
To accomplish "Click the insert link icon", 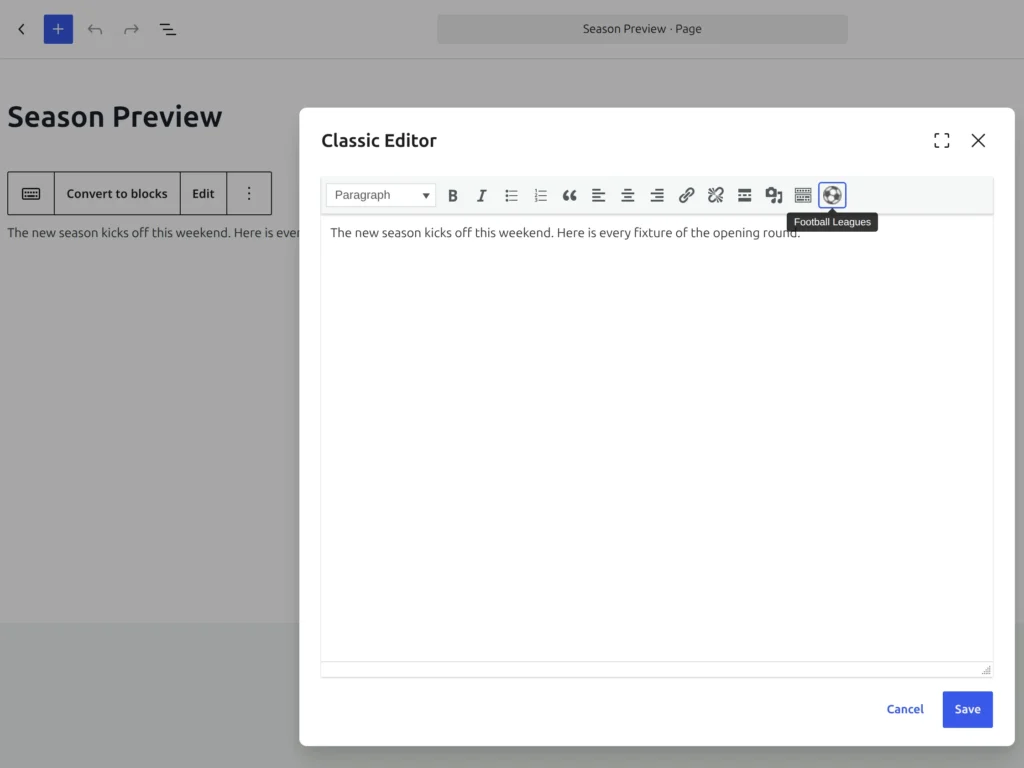I will tap(686, 195).
